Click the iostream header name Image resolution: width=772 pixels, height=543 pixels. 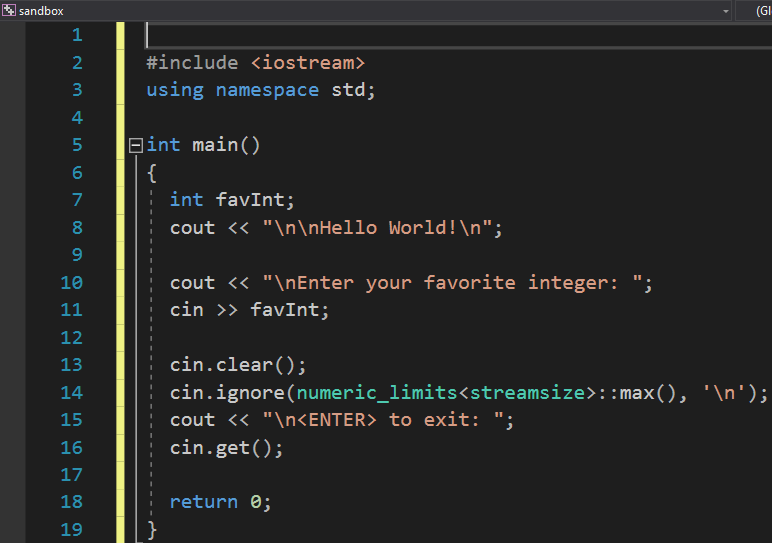point(307,63)
